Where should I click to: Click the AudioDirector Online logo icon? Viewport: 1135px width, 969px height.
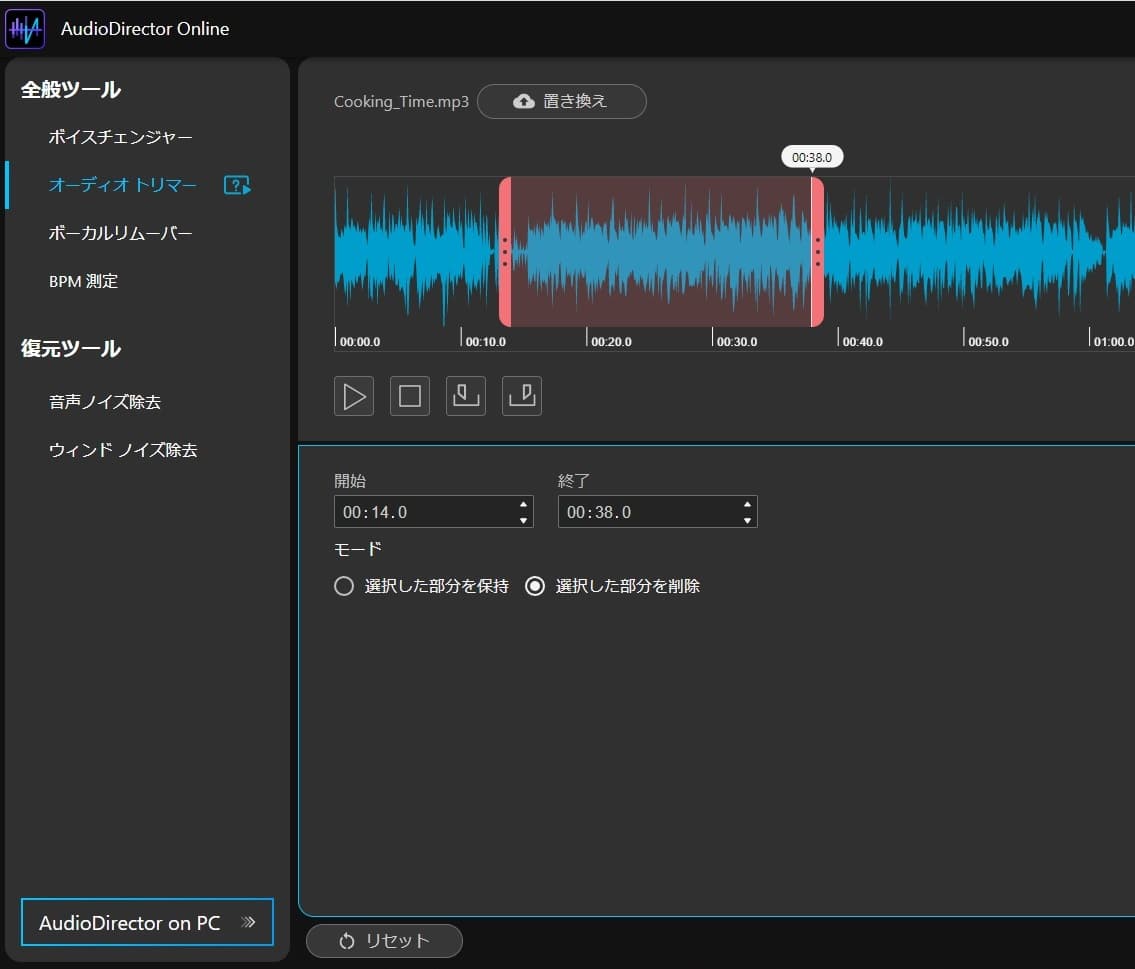pos(25,29)
